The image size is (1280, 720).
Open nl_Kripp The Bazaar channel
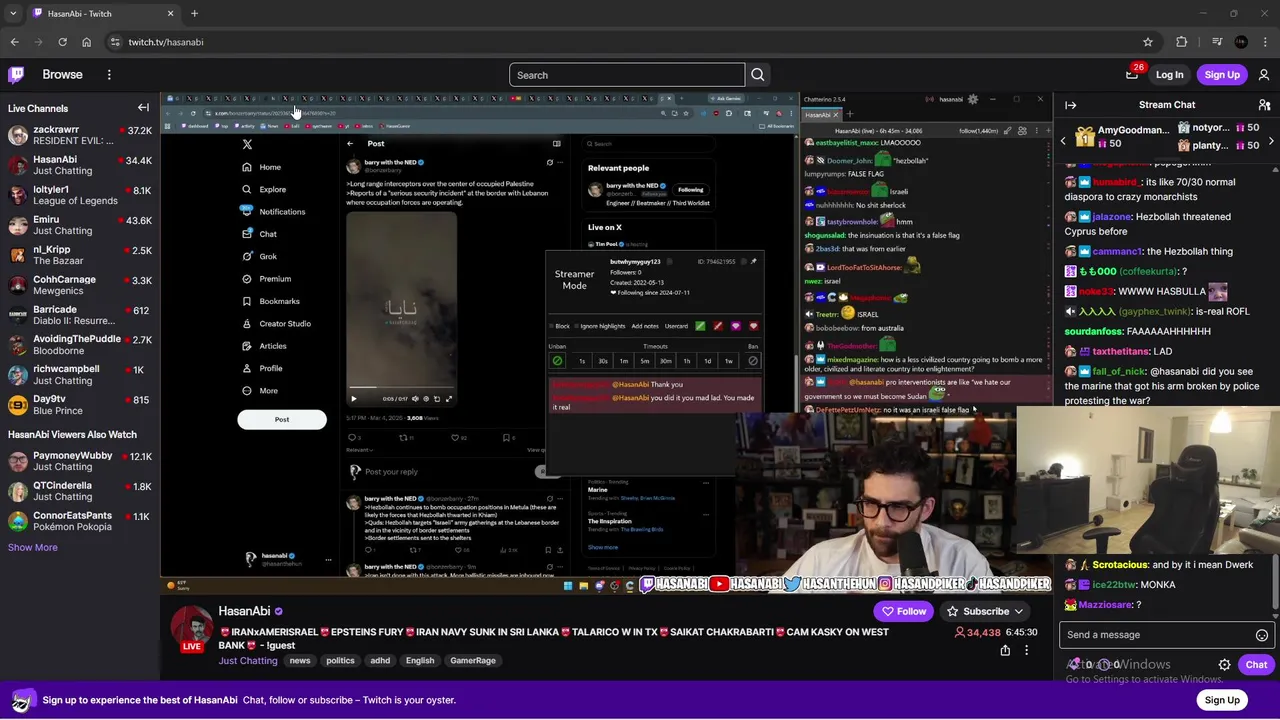click(80, 255)
